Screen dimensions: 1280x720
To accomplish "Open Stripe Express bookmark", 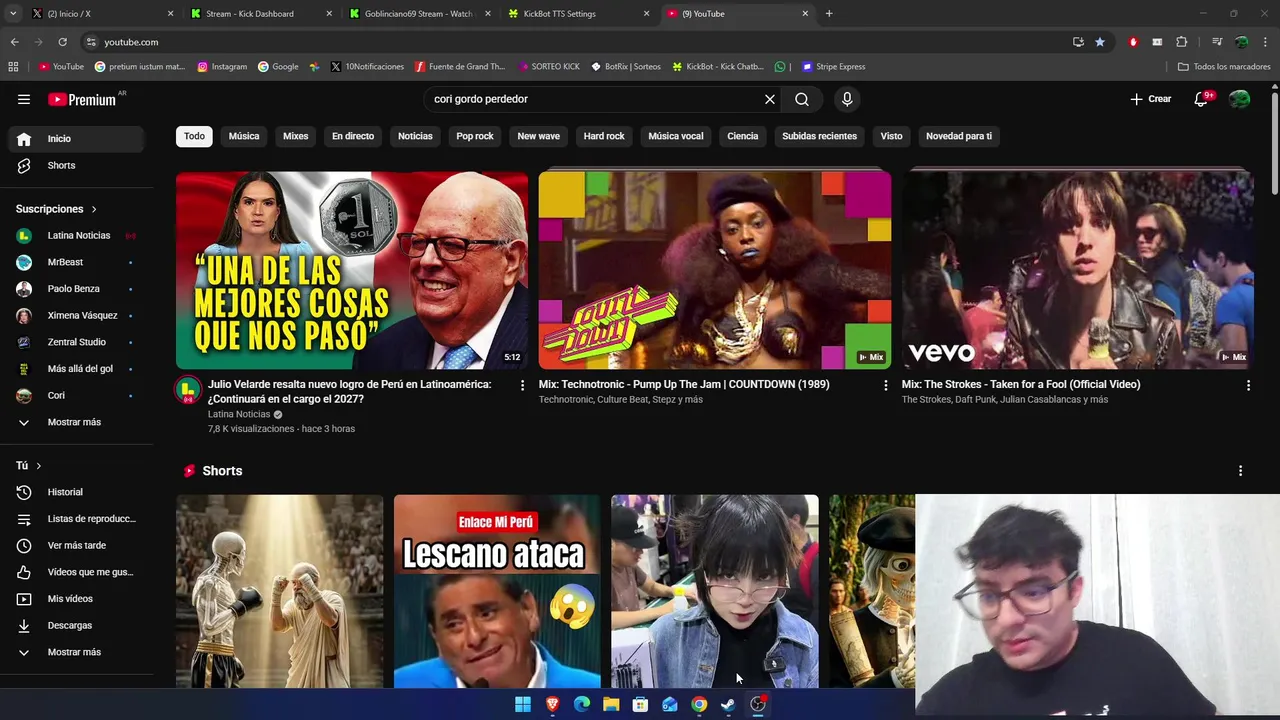I will (x=833, y=67).
